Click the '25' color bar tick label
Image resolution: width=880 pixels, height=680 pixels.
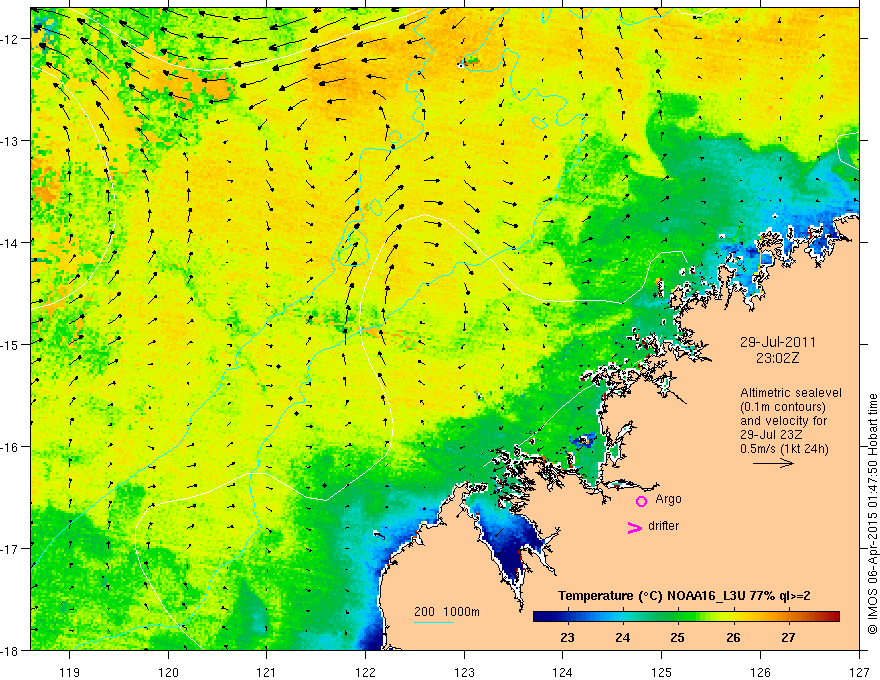tap(677, 637)
